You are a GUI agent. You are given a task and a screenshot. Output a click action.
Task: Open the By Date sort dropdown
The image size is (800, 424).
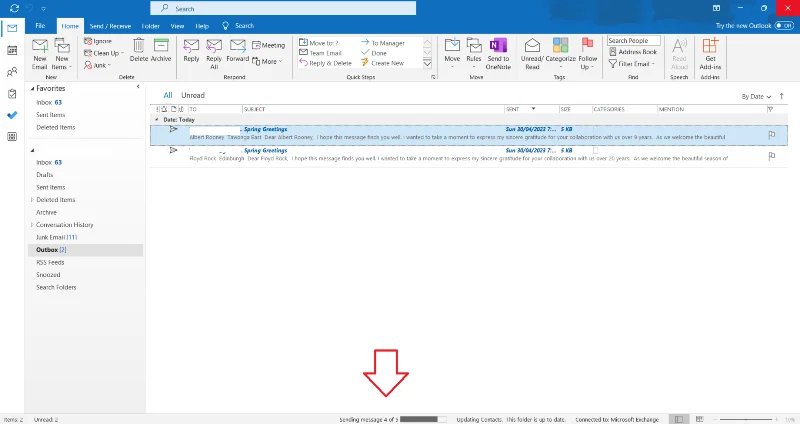point(756,96)
